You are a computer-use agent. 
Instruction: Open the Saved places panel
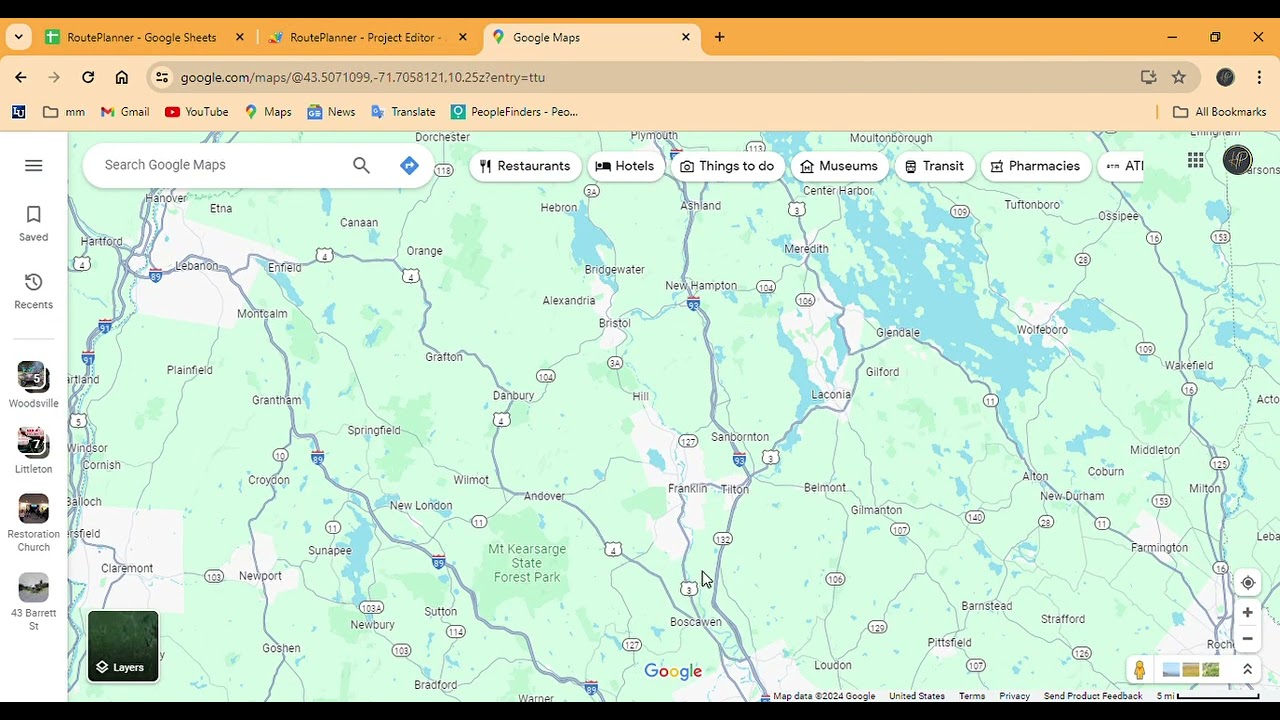[33, 224]
